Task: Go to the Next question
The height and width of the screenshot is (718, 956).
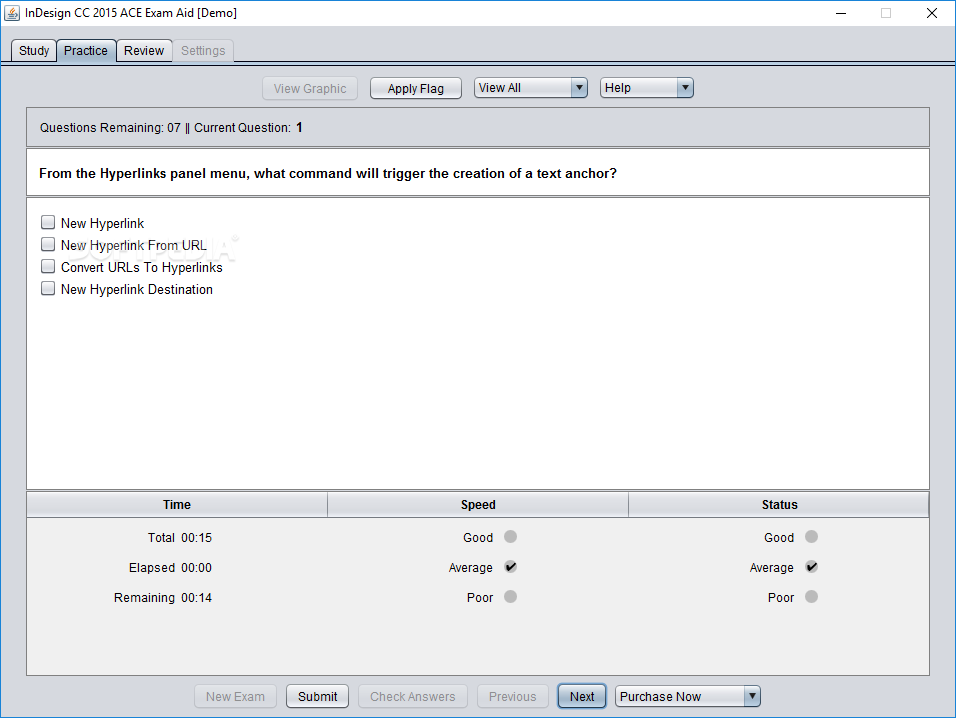Action: tap(582, 696)
